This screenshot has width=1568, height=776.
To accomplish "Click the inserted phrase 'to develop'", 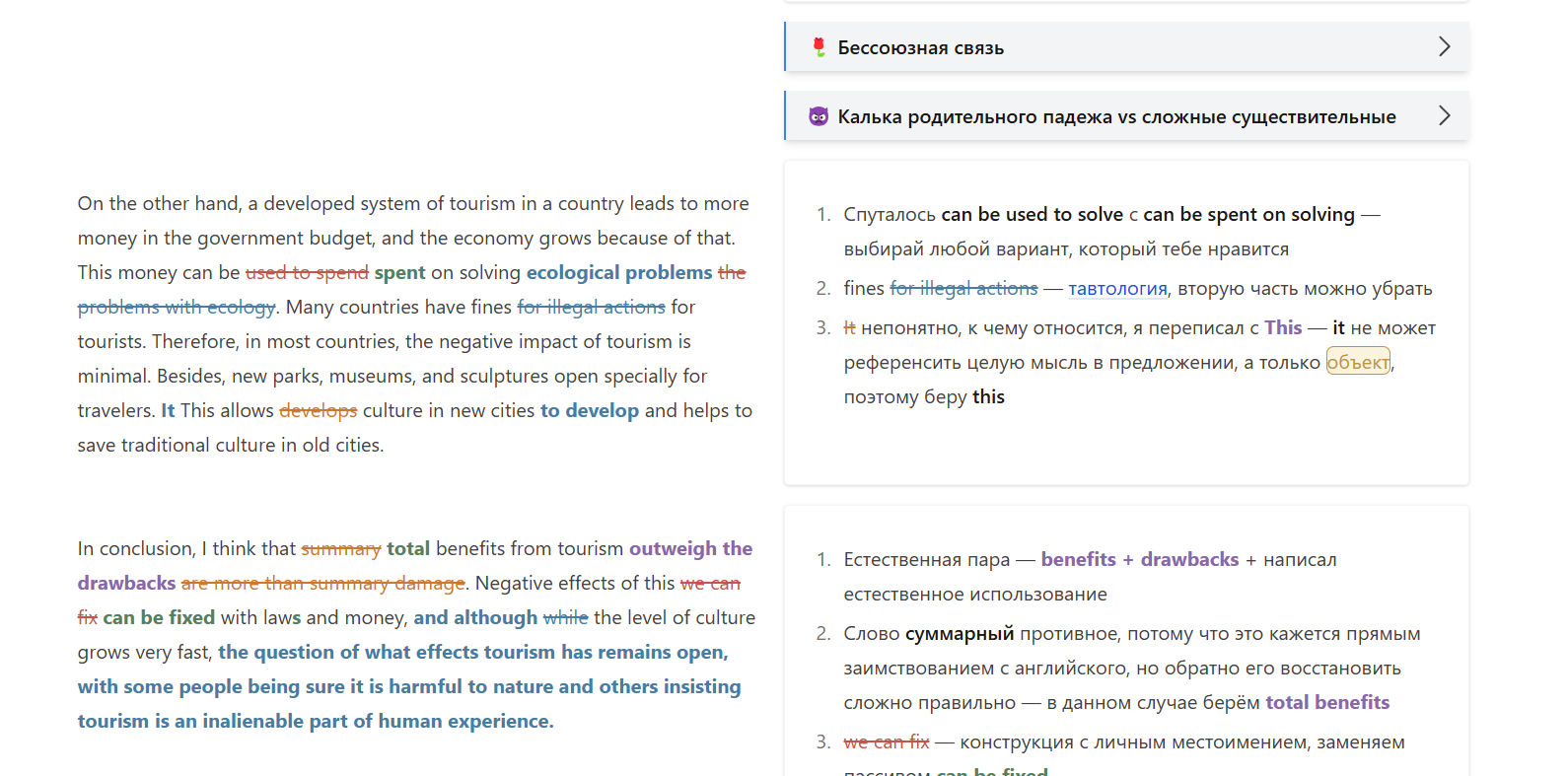I will coord(589,411).
